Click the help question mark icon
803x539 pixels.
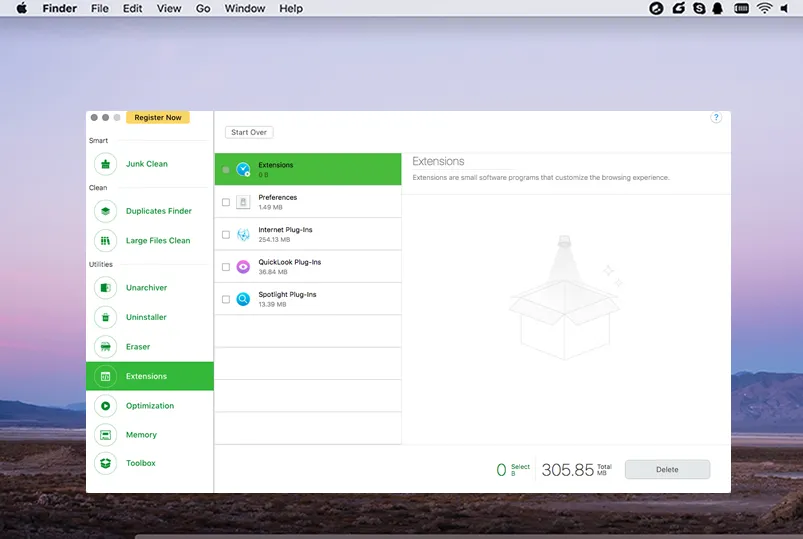[x=716, y=118]
